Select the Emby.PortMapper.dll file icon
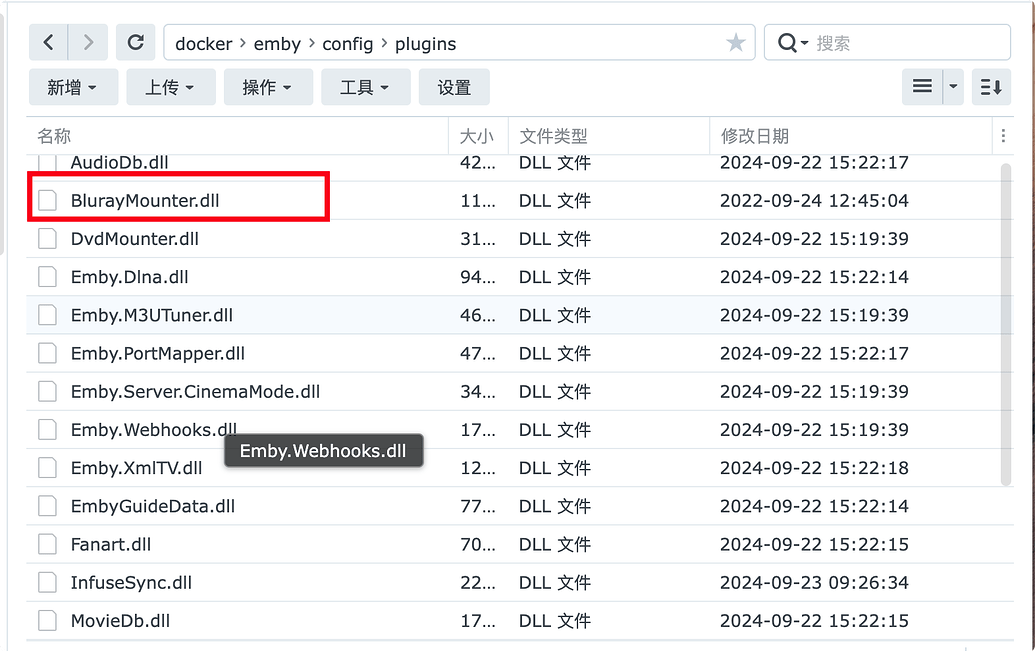 click(x=48, y=353)
